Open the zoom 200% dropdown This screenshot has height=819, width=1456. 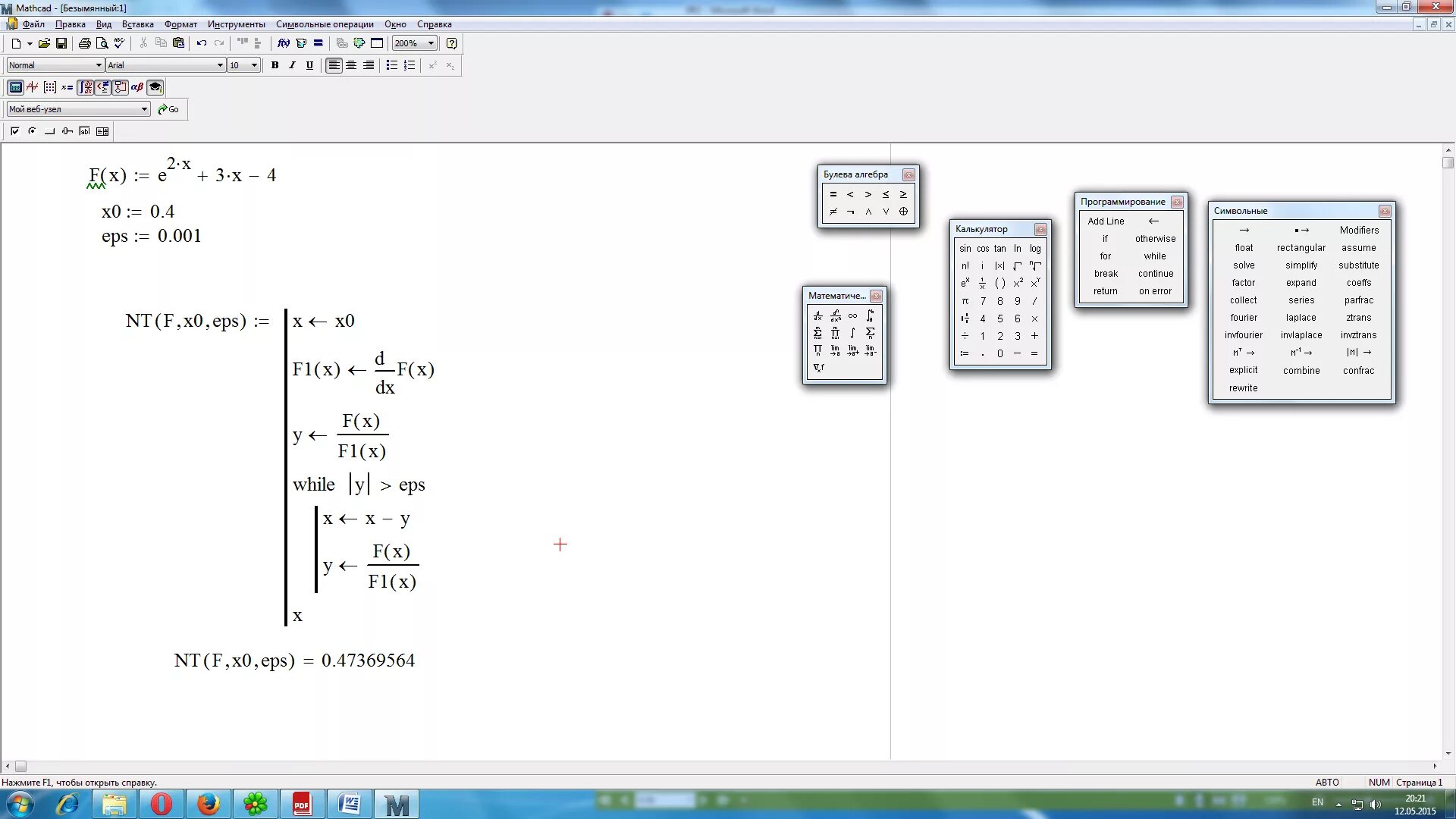pyautogui.click(x=431, y=43)
